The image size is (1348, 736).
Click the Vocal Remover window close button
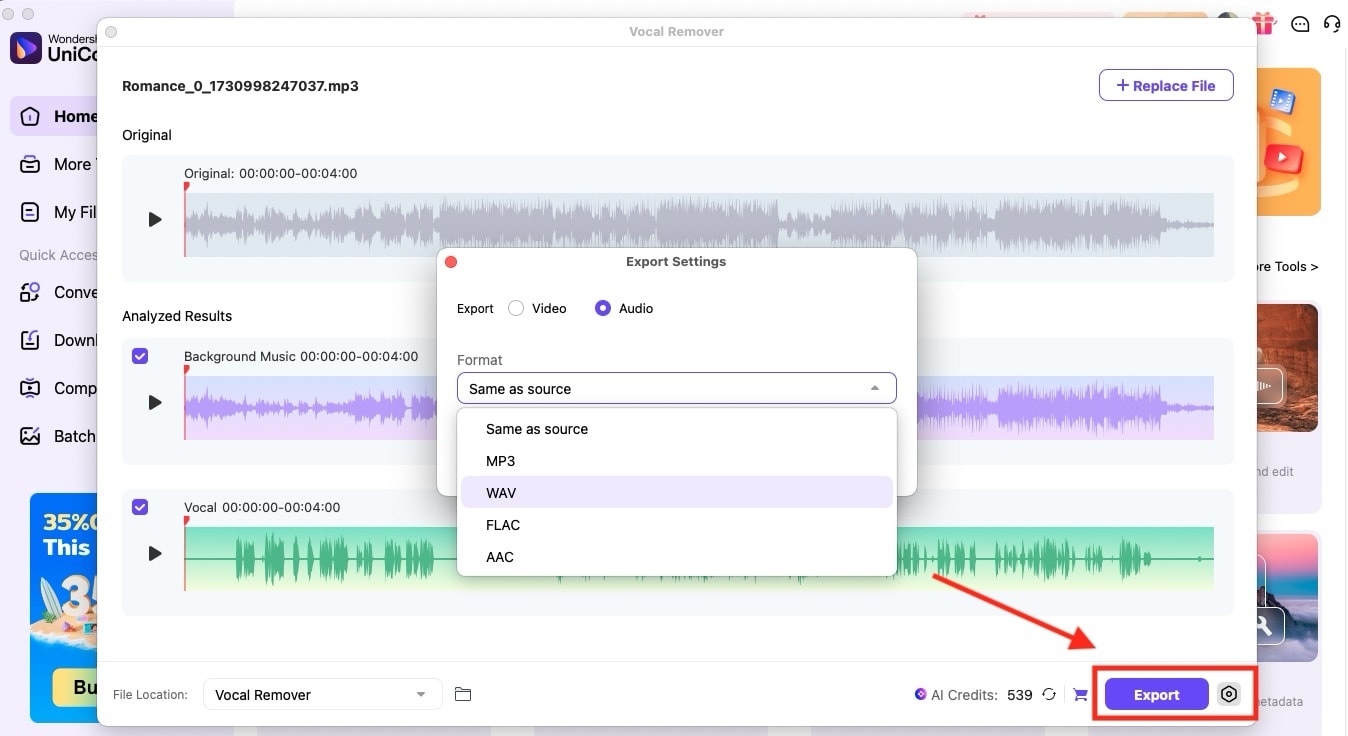pos(111,32)
